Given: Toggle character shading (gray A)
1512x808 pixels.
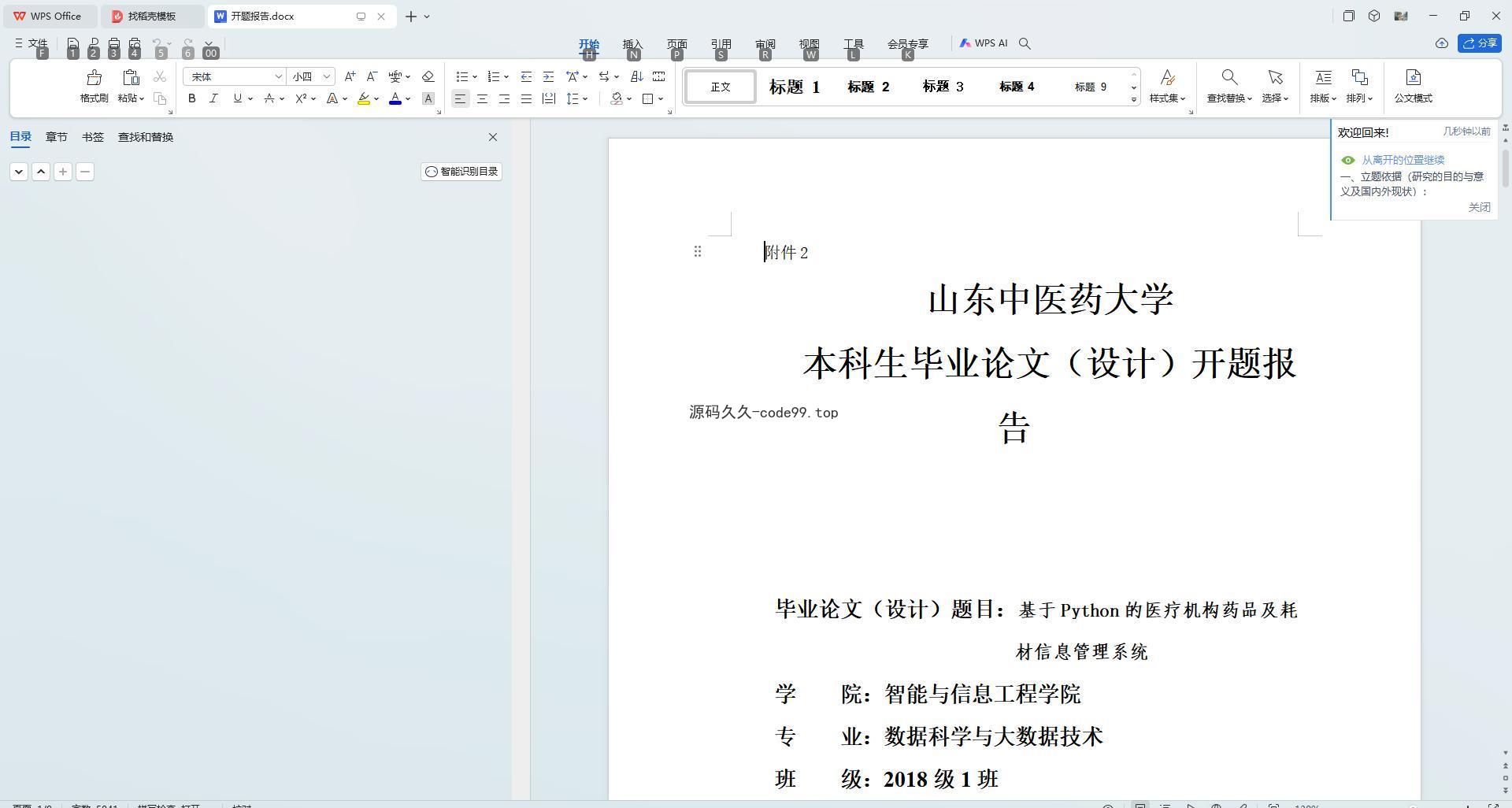Looking at the screenshot, I should click(428, 98).
